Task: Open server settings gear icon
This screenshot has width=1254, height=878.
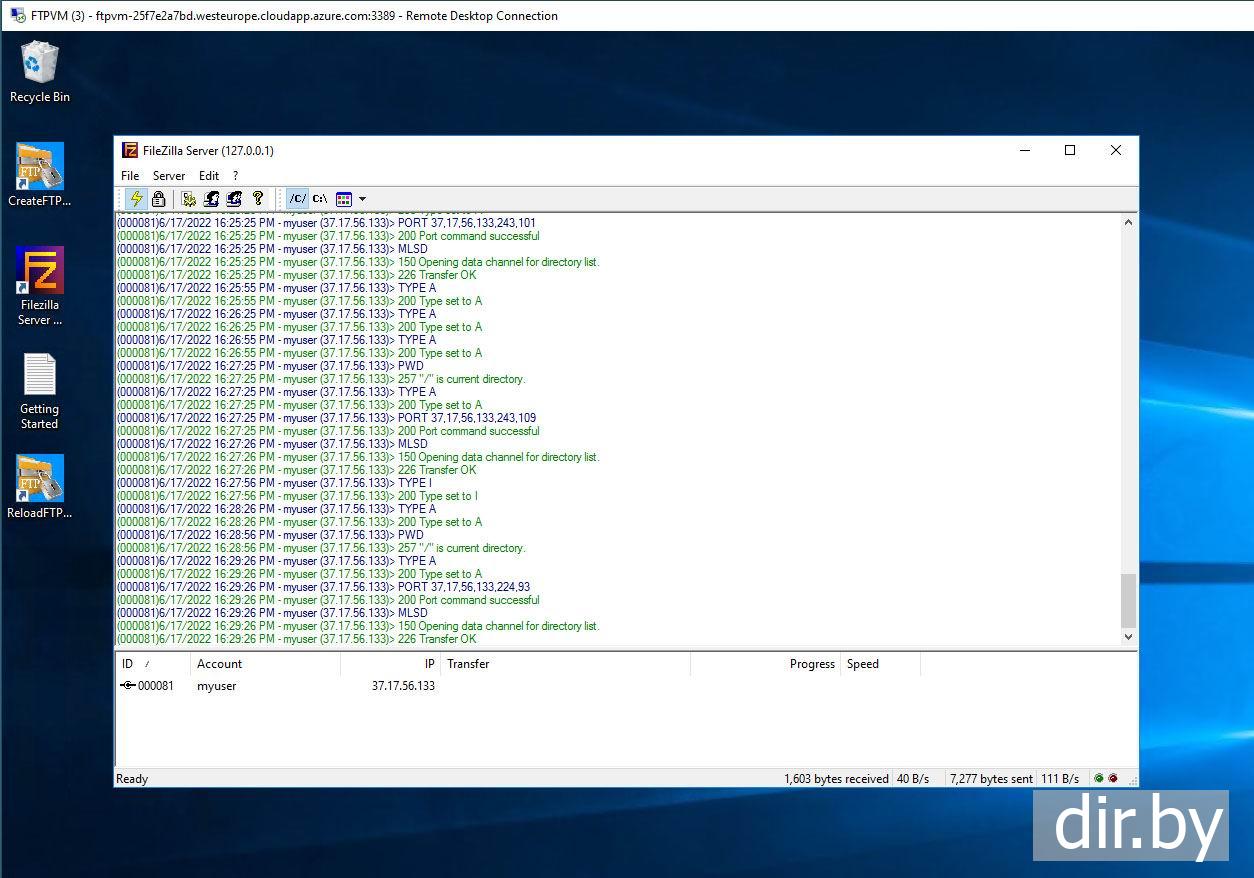Action: (189, 199)
